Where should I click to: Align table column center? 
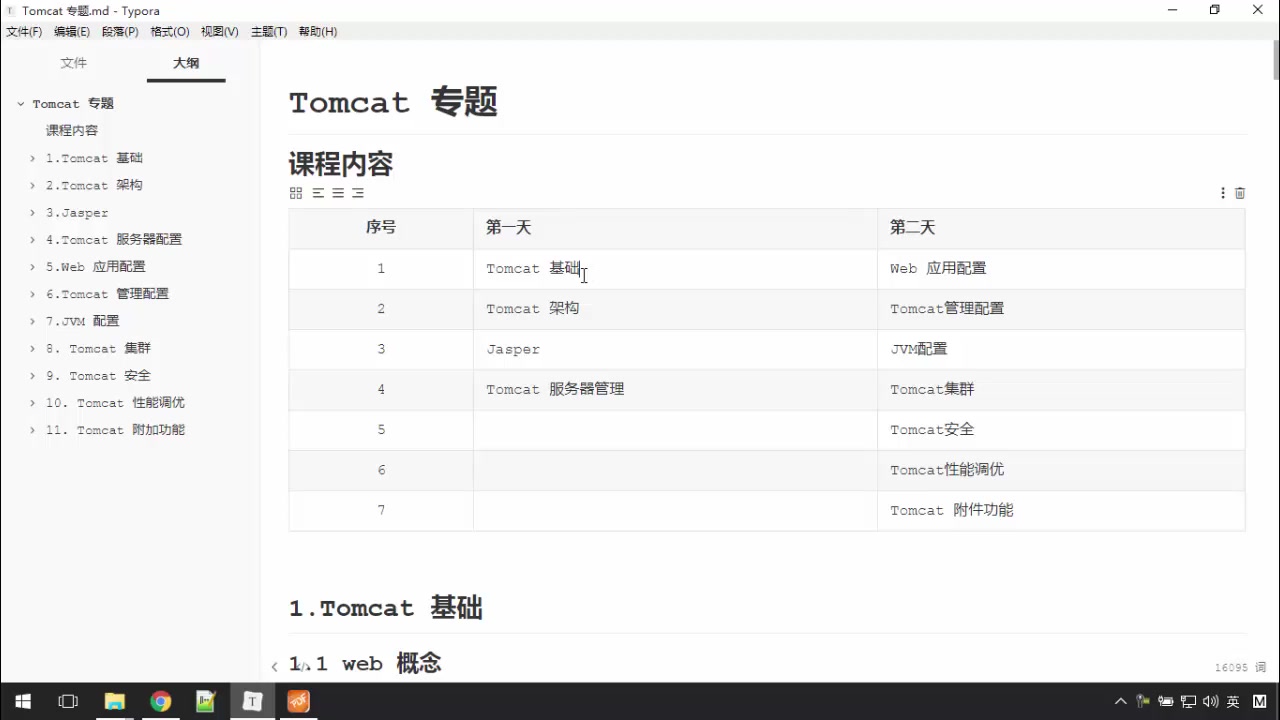click(338, 193)
